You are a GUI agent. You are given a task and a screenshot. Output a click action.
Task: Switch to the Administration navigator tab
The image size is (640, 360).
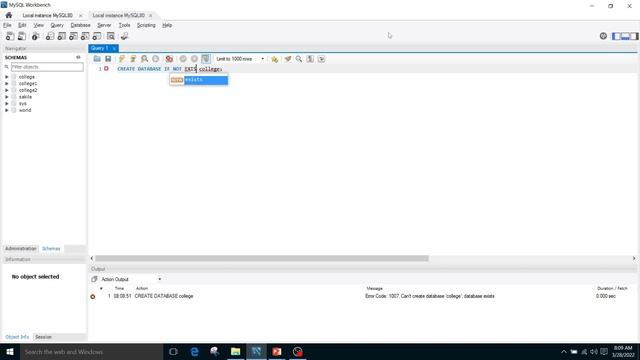click(20, 249)
